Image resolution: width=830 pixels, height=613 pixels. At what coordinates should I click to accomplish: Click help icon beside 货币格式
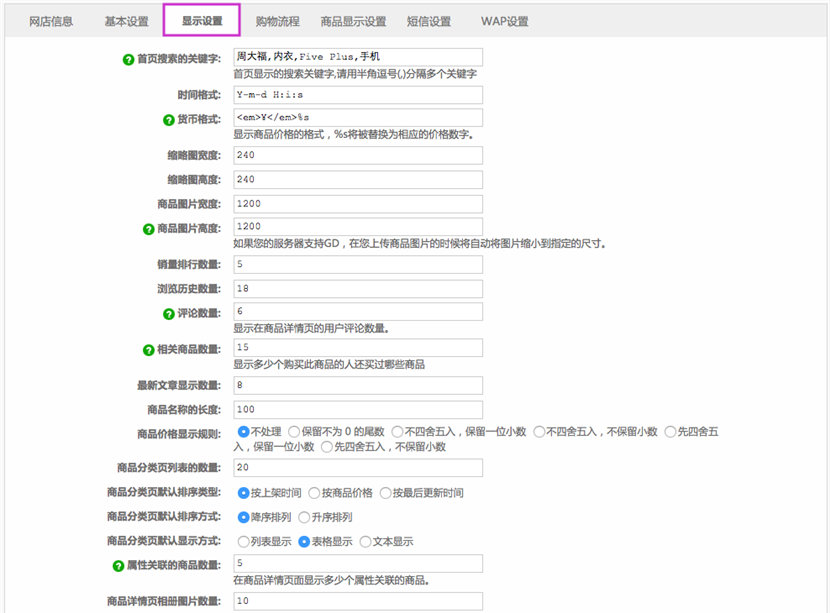[168, 120]
